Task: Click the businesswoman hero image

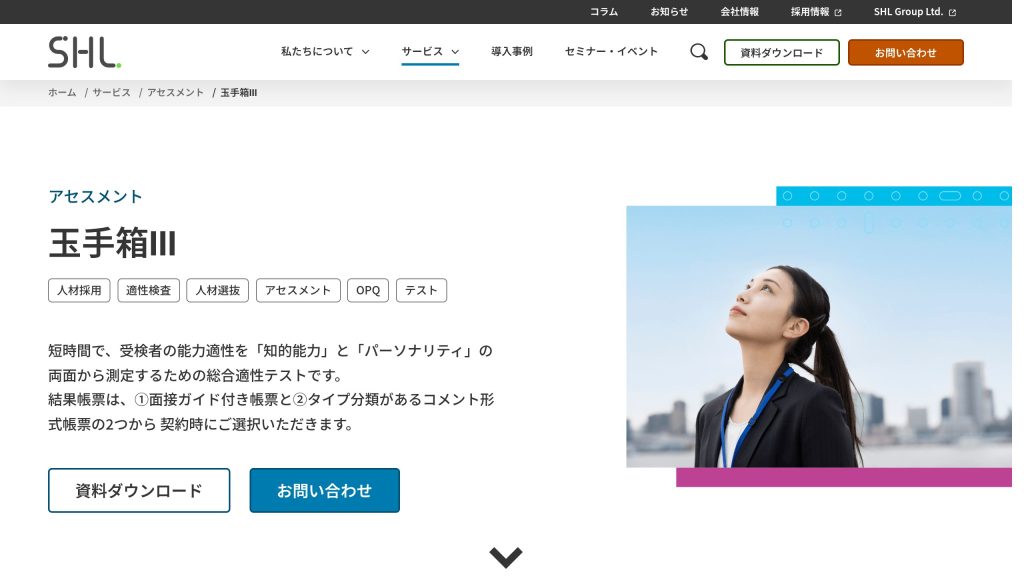Action: [819, 337]
